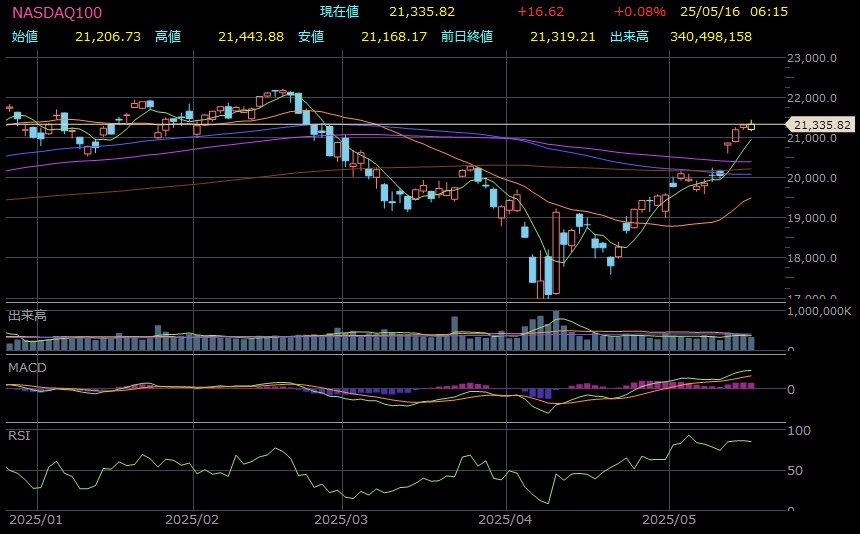
Task: Click the 06:15 time stamp
Action: click(769, 12)
